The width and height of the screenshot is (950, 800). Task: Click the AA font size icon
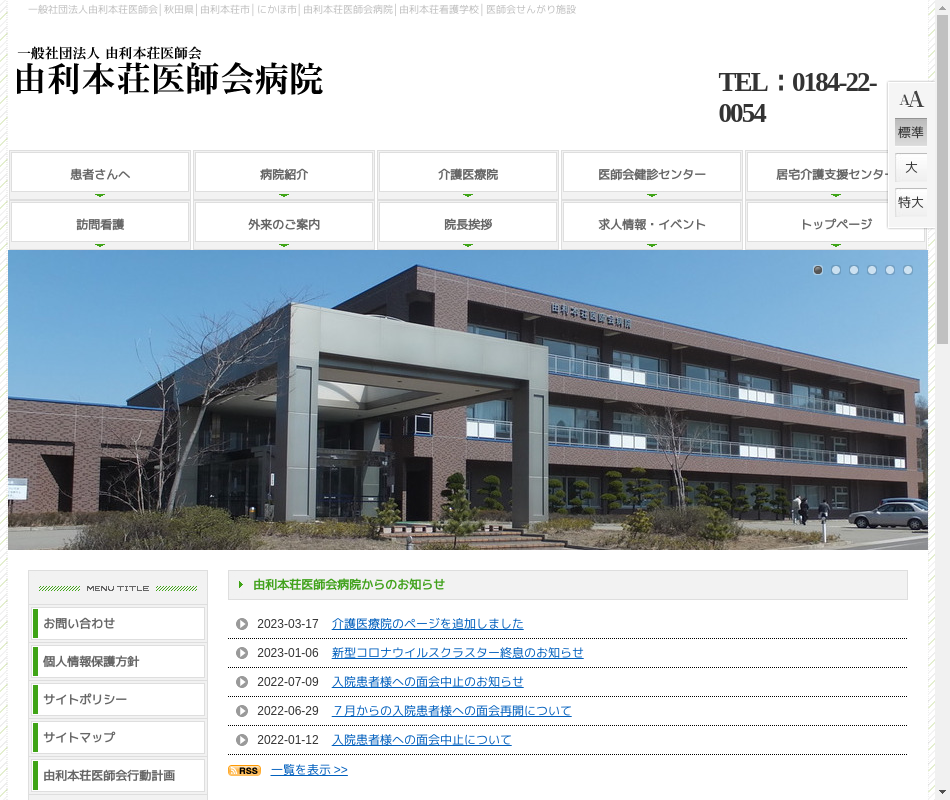(911, 99)
